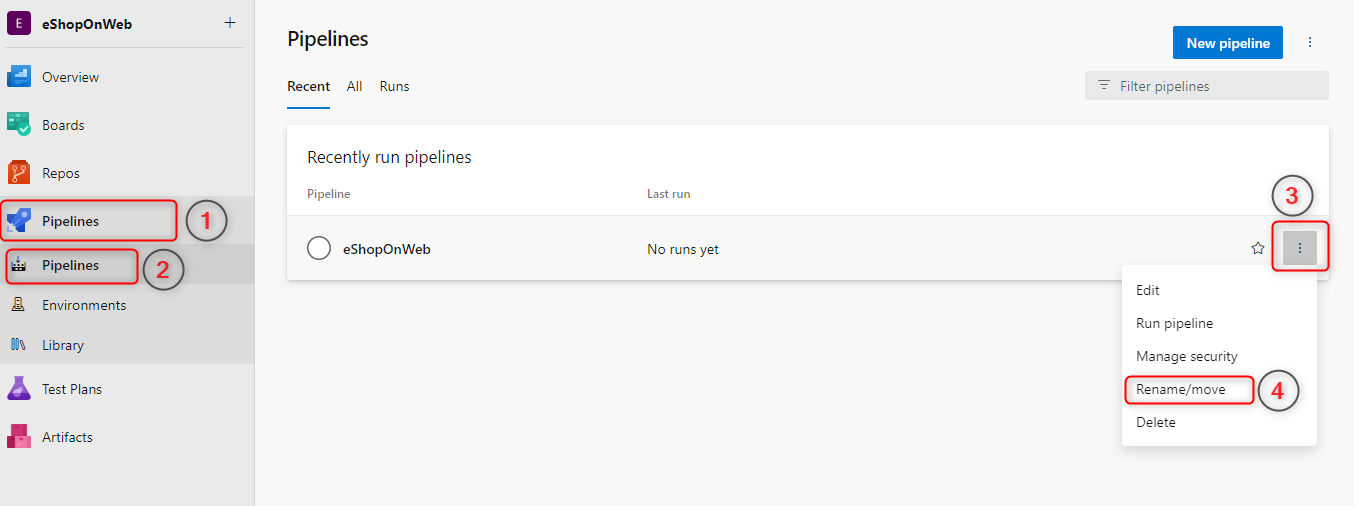Click the eShopOnWeb pipeline status circle

[319, 249]
